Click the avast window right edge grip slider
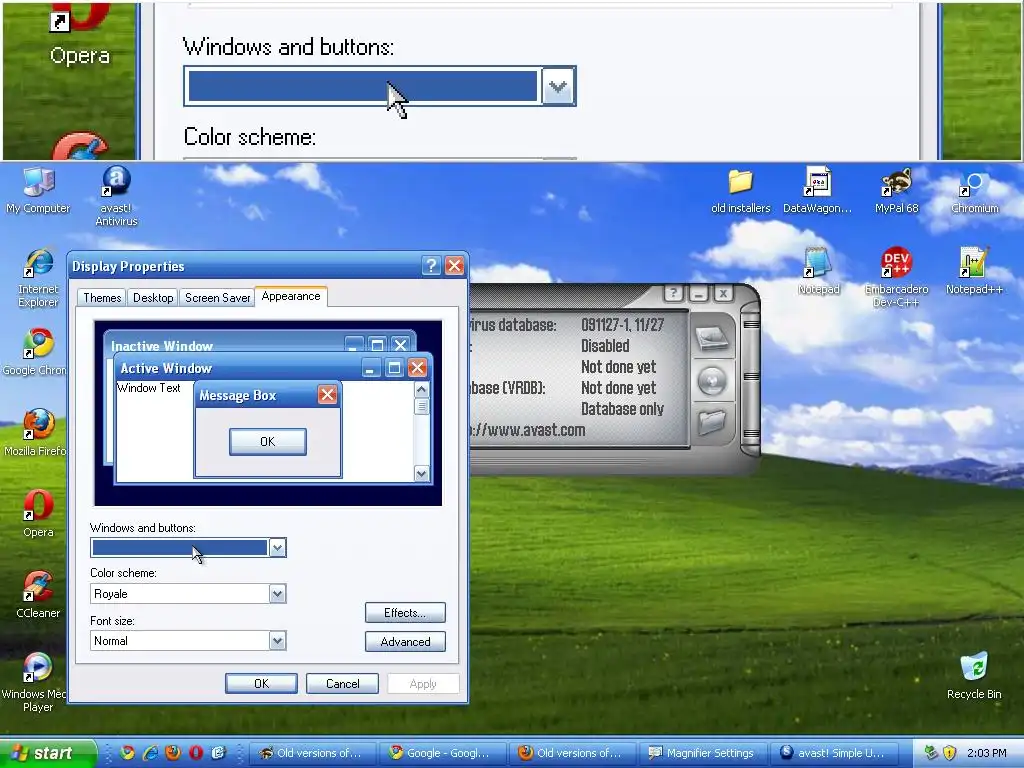Screen dimensions: 1024x768 (x=751, y=379)
